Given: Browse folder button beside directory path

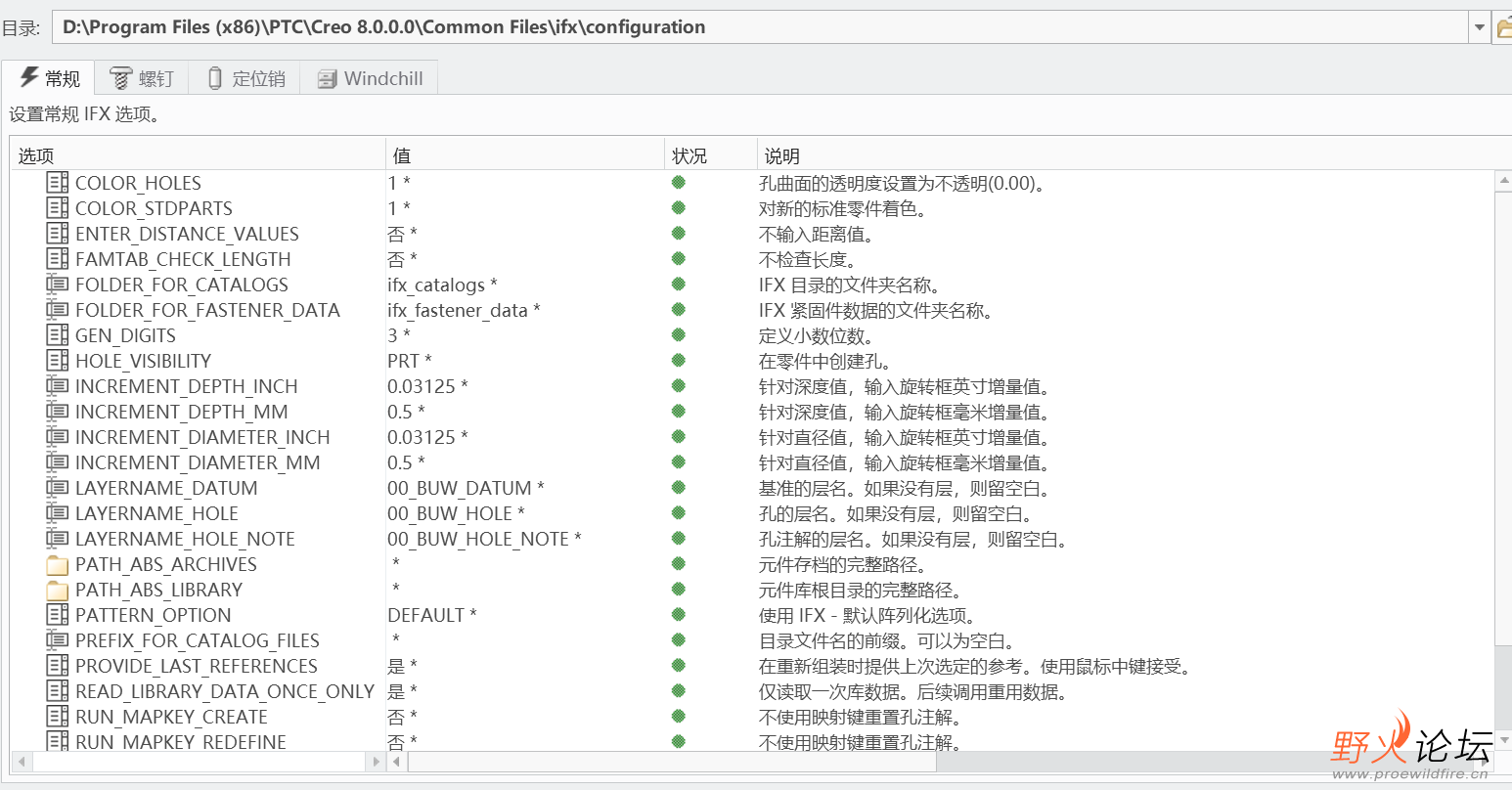Looking at the screenshot, I should pyautogui.click(x=1503, y=27).
